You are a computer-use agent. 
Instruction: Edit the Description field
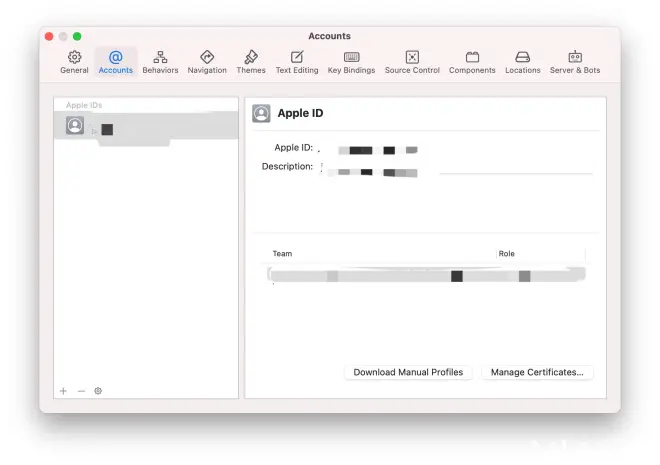[457, 167]
